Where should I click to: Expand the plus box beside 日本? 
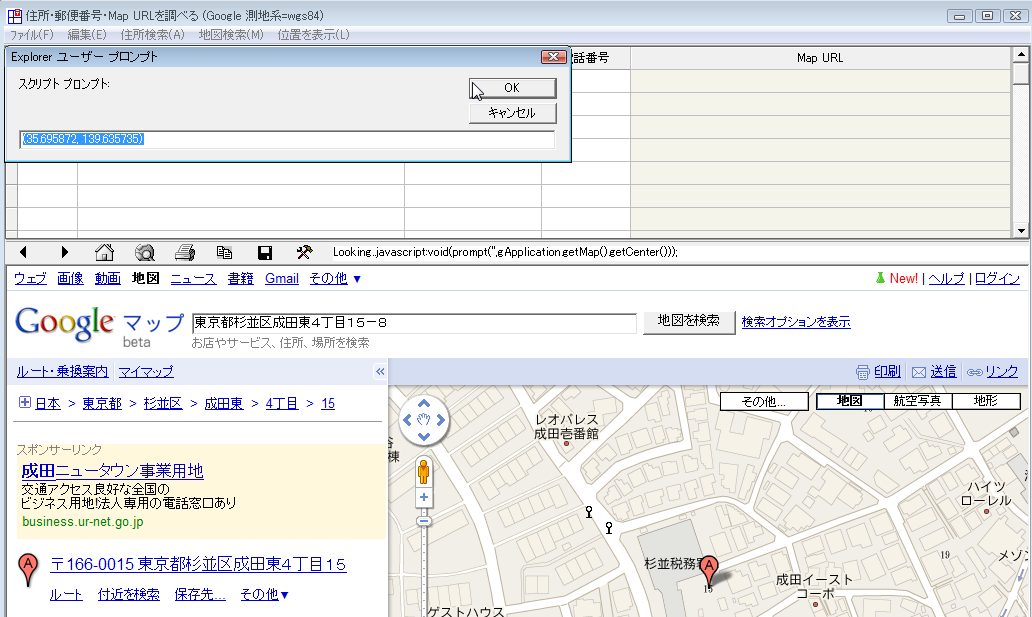(x=24, y=402)
